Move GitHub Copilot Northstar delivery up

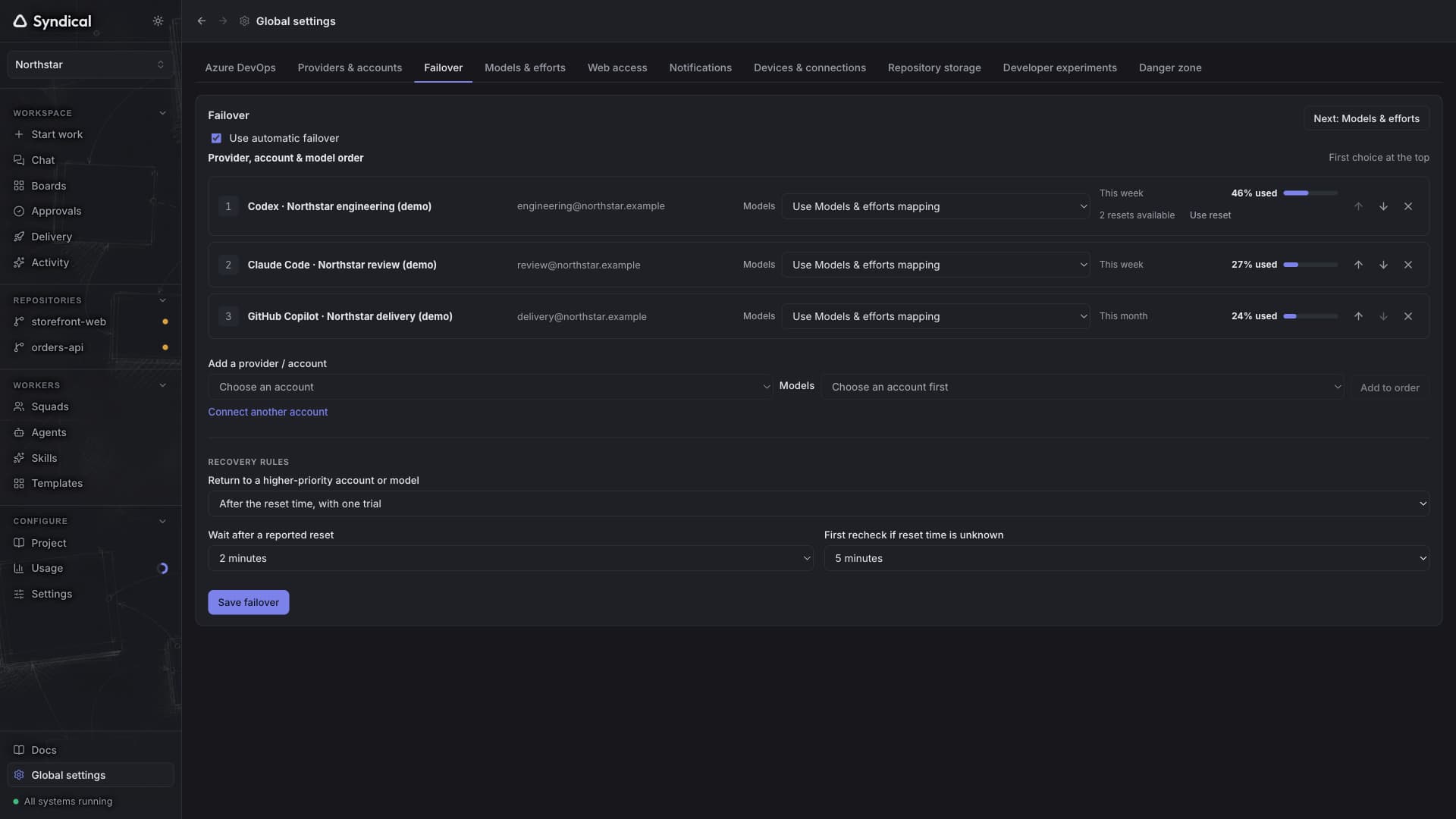1358,316
